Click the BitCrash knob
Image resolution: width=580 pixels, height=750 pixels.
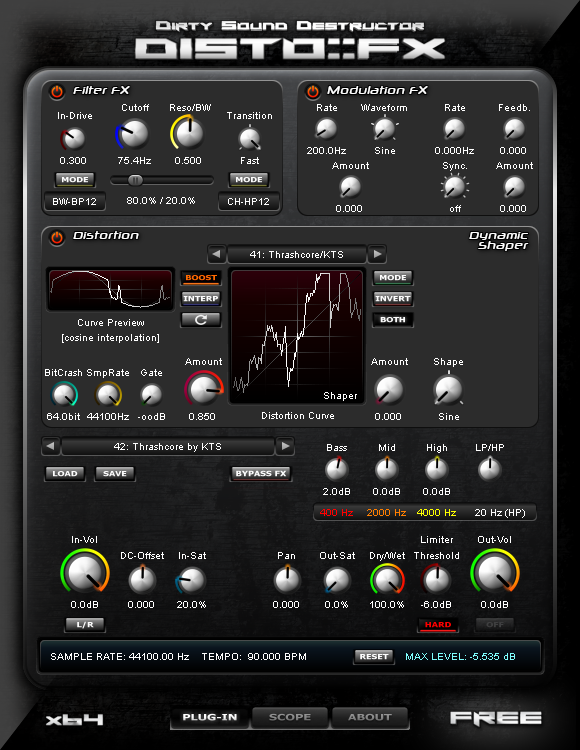(64, 395)
